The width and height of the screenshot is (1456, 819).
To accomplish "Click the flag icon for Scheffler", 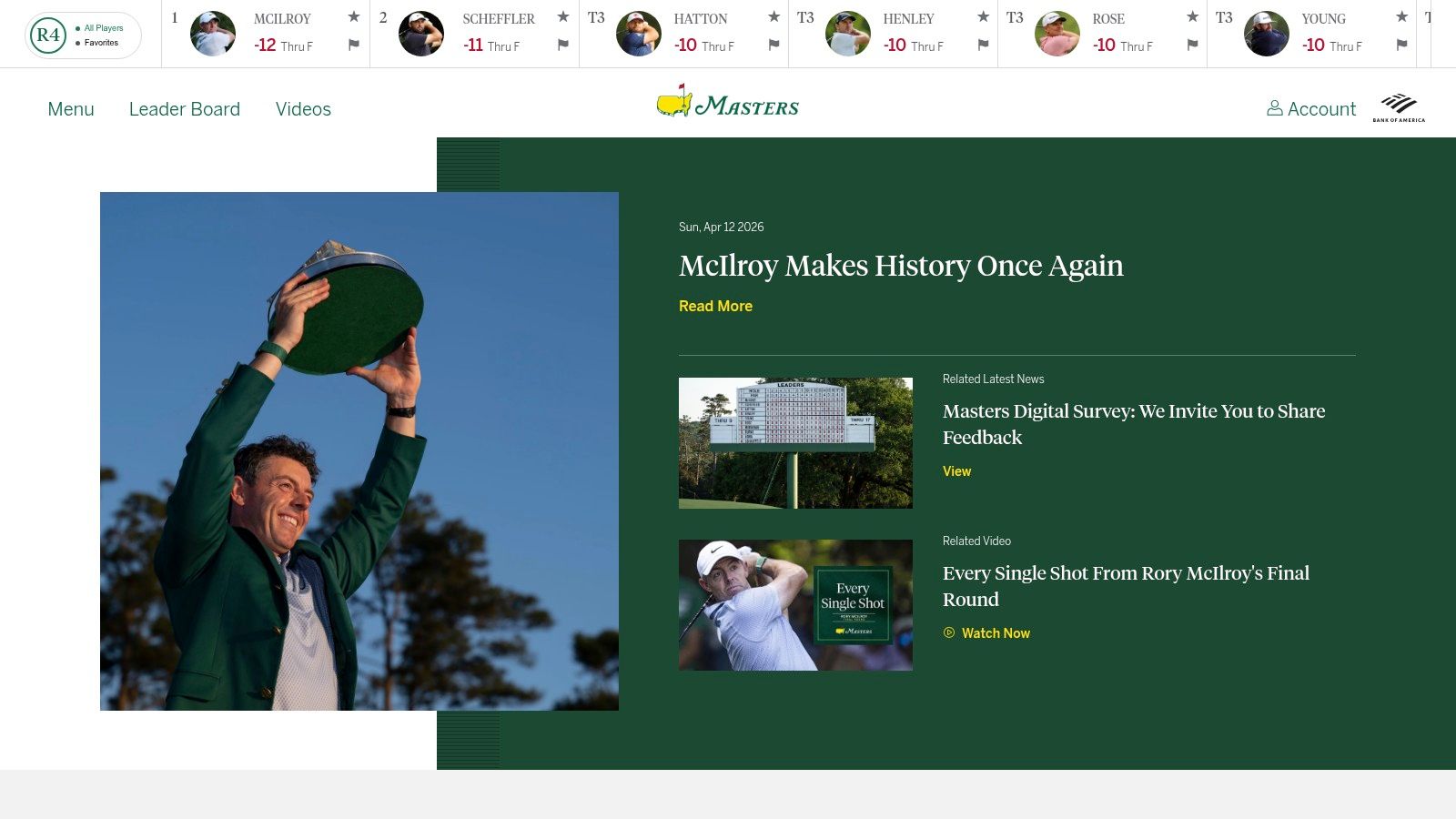I will pos(563,45).
